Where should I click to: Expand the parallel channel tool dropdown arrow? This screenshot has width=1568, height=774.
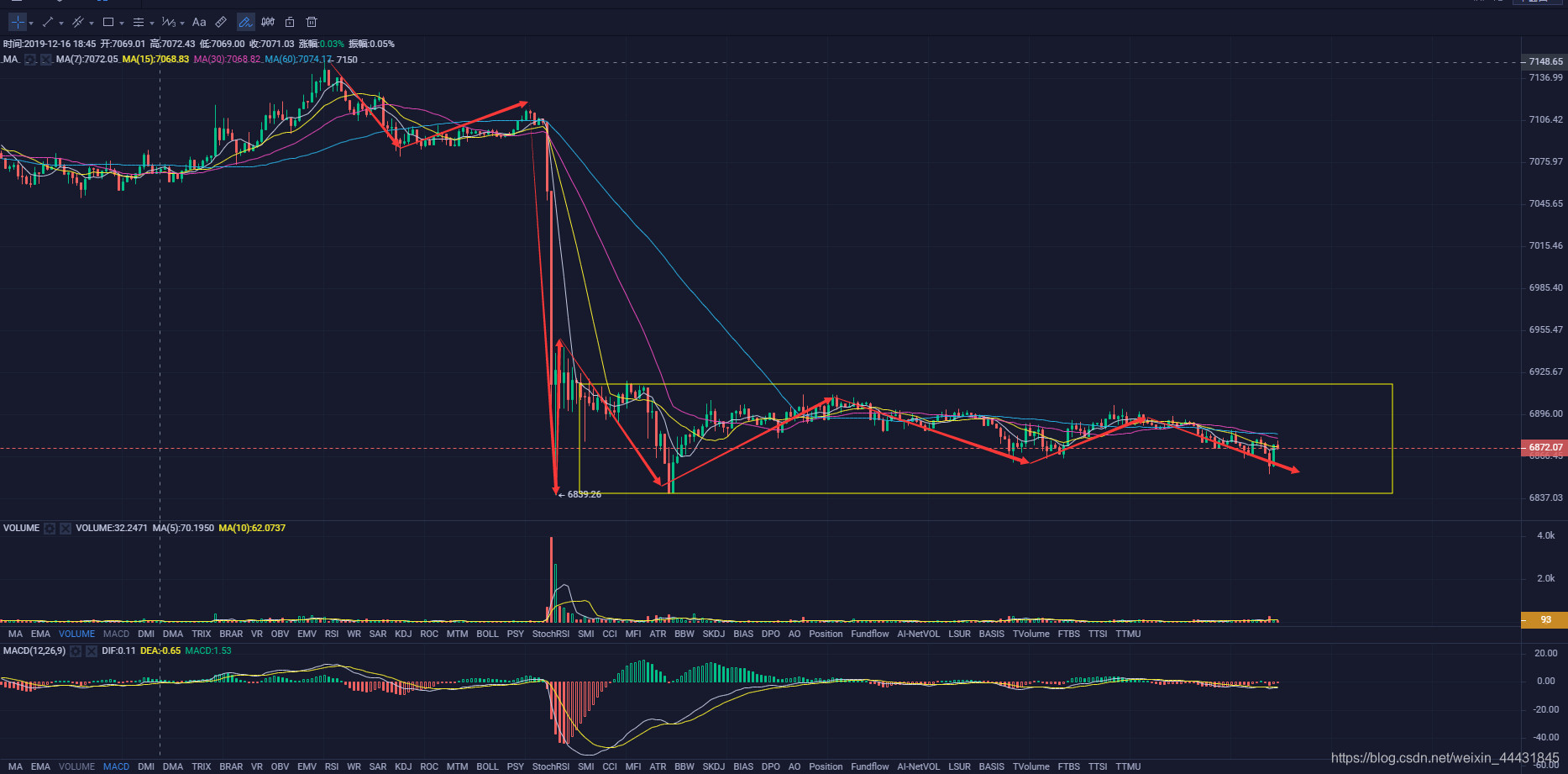[92, 24]
